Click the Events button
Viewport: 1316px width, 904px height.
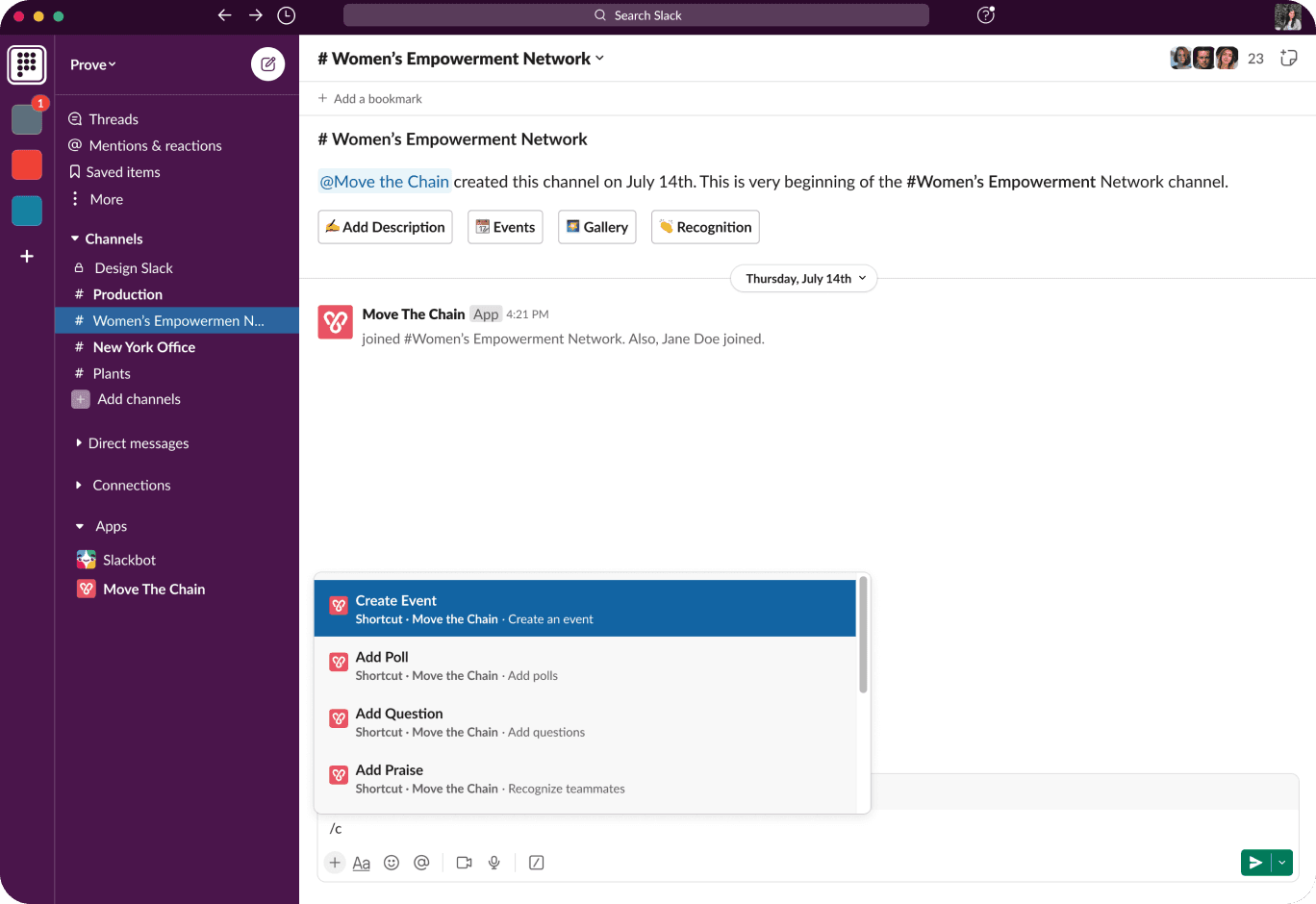tap(505, 227)
